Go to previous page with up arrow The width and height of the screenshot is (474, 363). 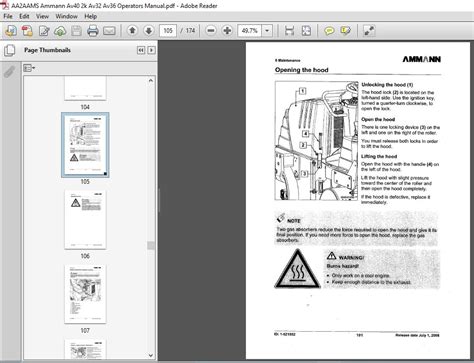coord(132,31)
